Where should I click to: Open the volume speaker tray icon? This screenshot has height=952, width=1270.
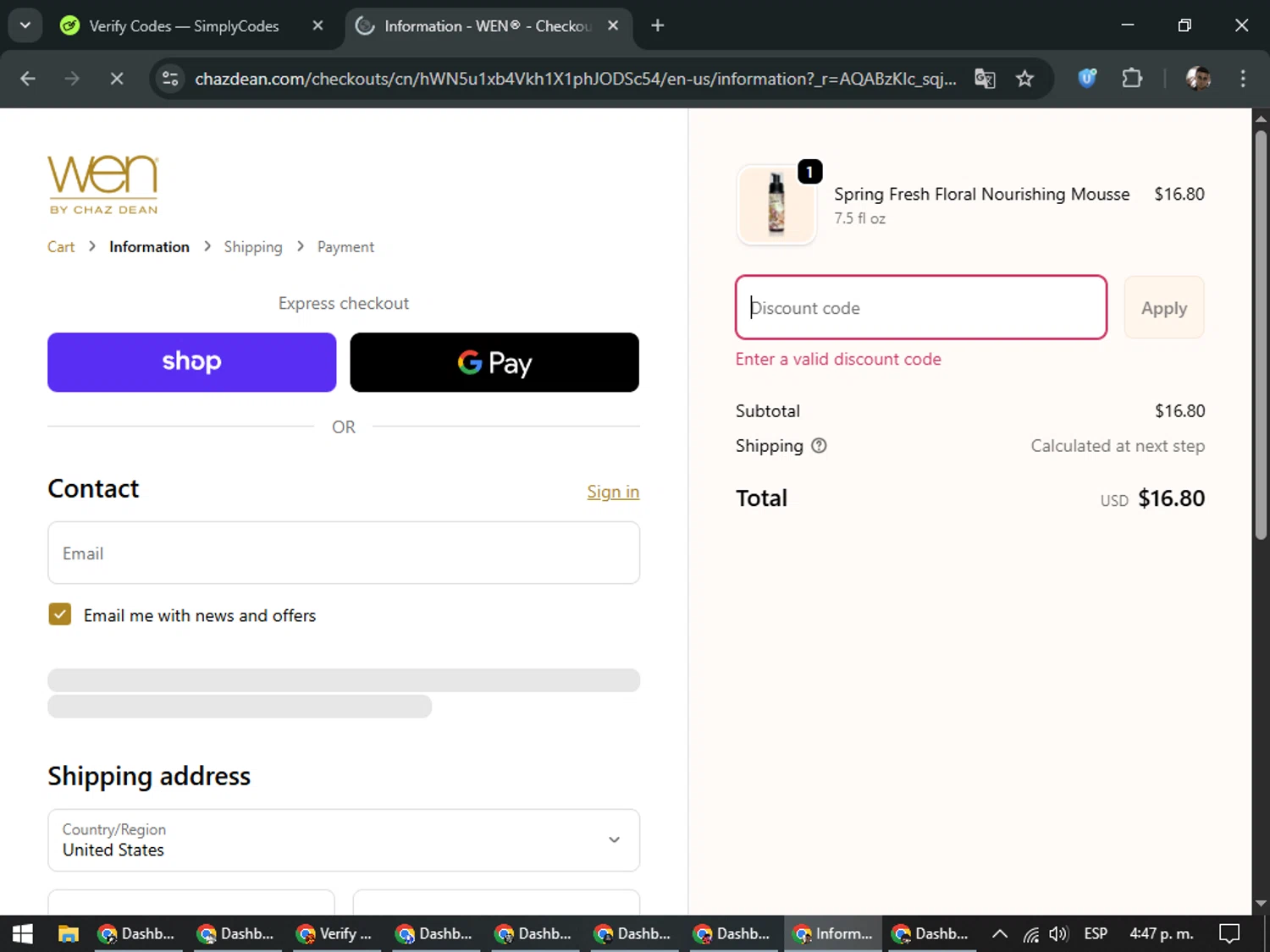[1058, 933]
